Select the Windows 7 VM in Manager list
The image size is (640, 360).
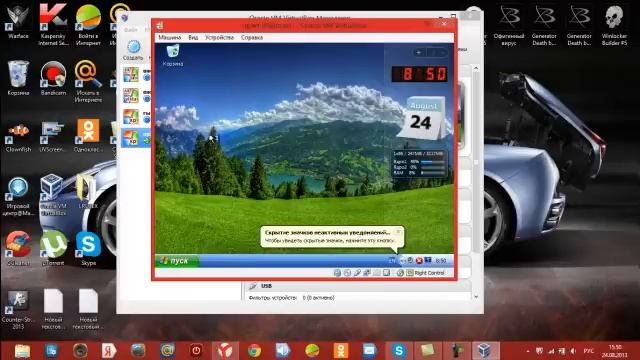coord(136,75)
